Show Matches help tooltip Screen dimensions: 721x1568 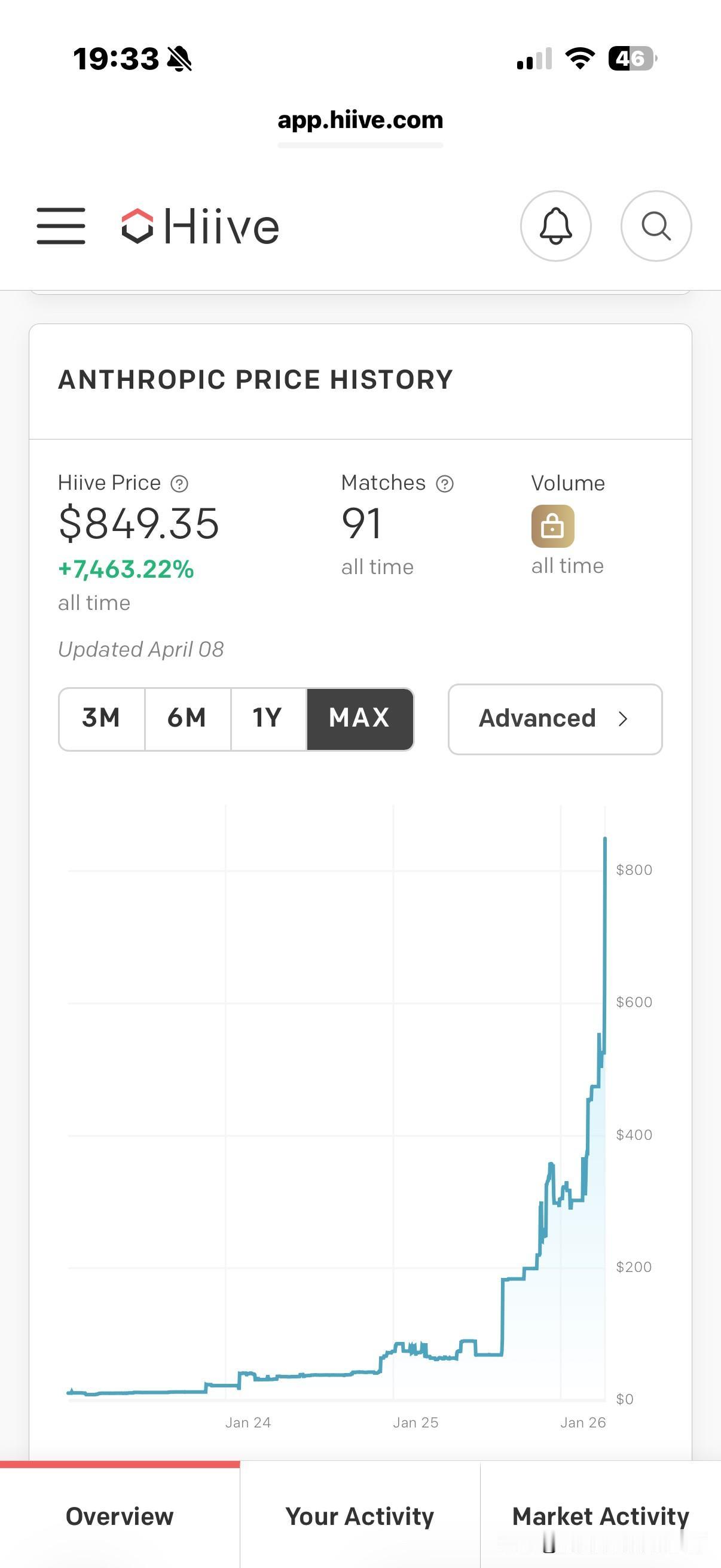click(445, 484)
